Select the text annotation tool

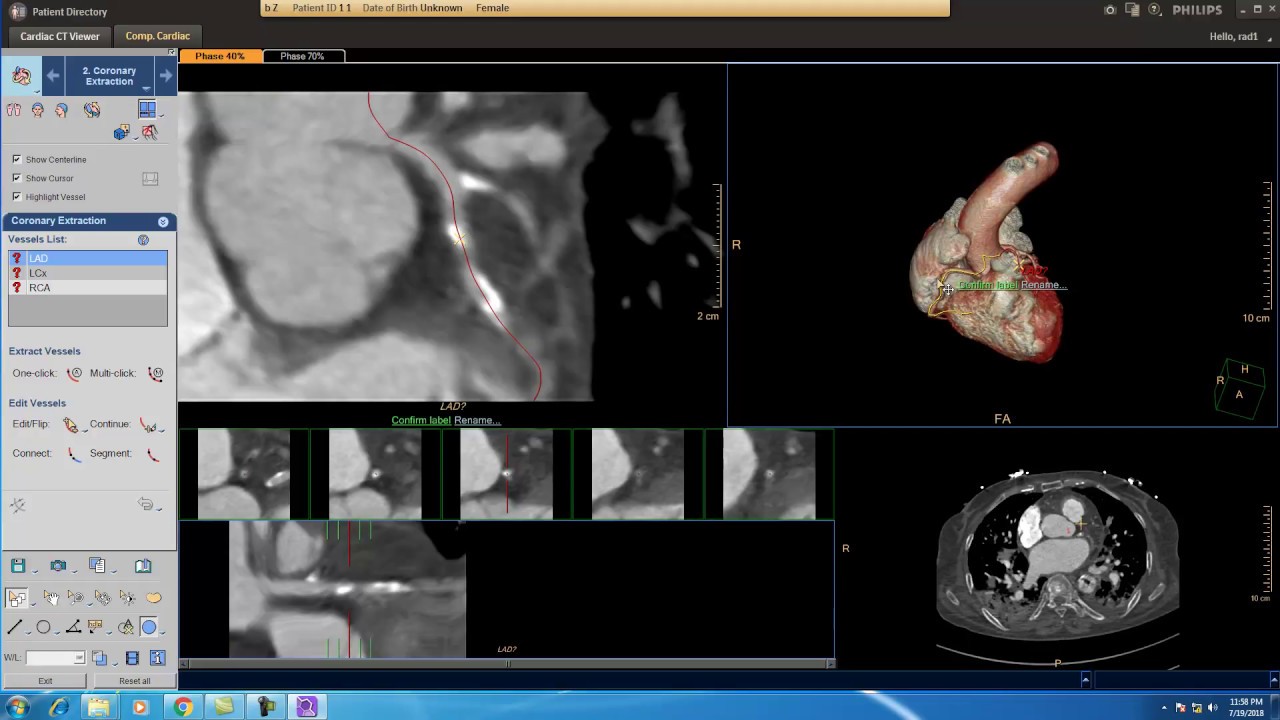(x=95, y=628)
